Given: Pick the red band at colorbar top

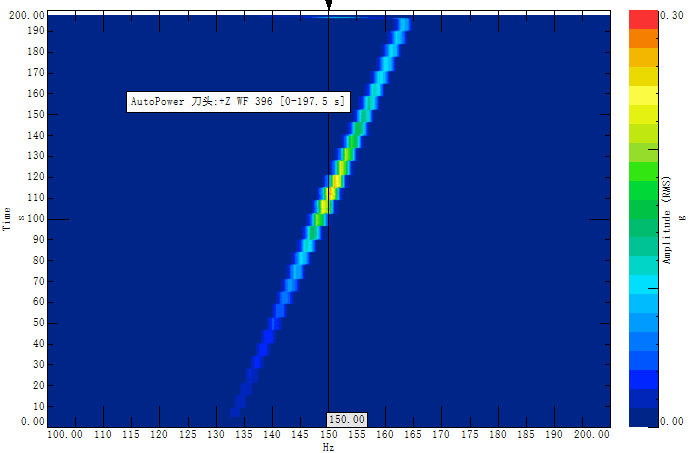Looking at the screenshot, I should 643,20.
